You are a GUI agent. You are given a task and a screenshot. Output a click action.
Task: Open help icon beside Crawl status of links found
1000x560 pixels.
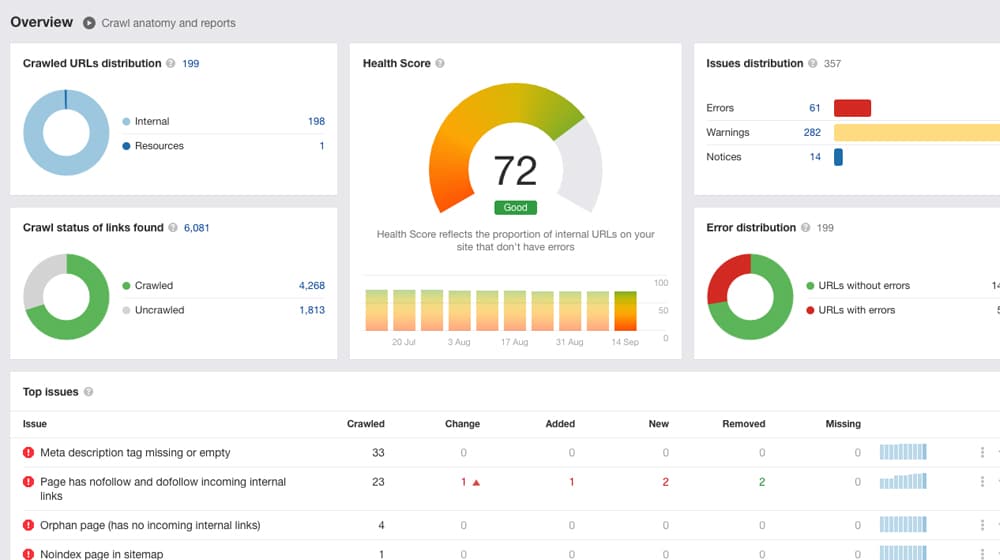173,228
